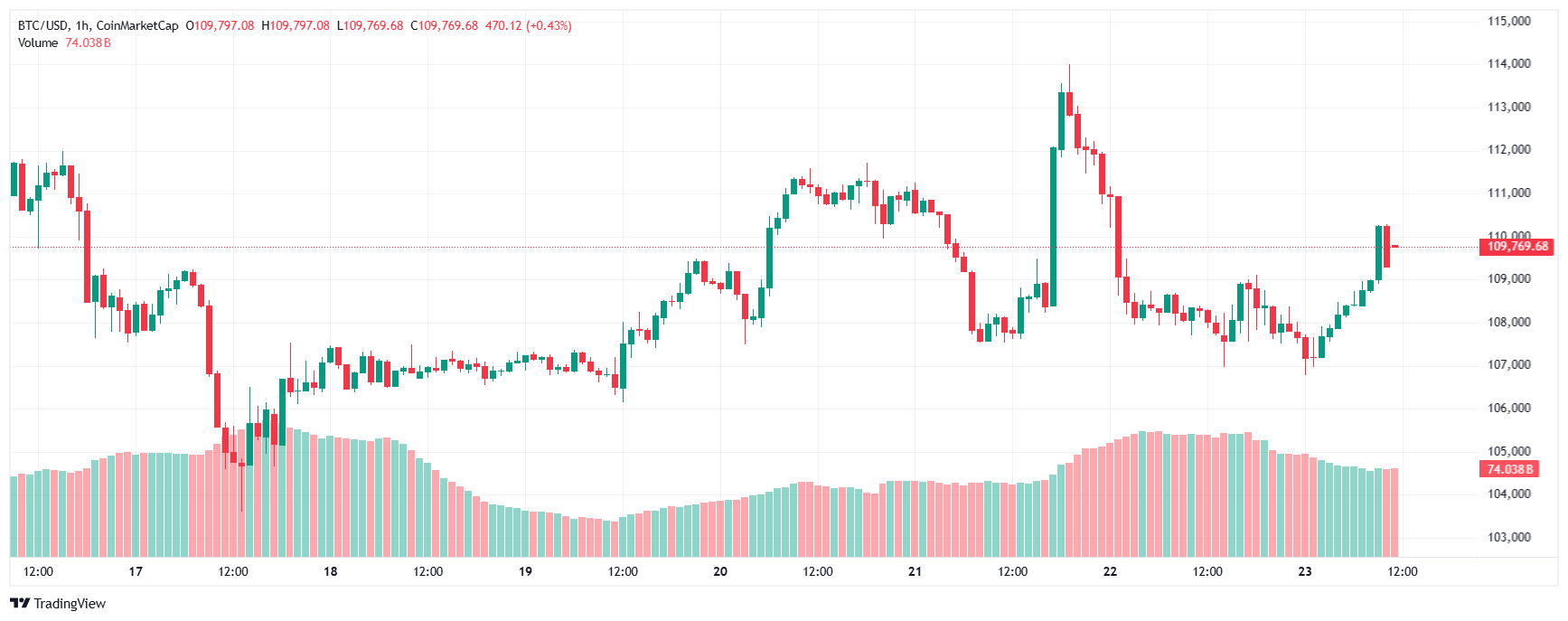
Task: Select date 23 on the time axis
Action: tap(1305, 571)
